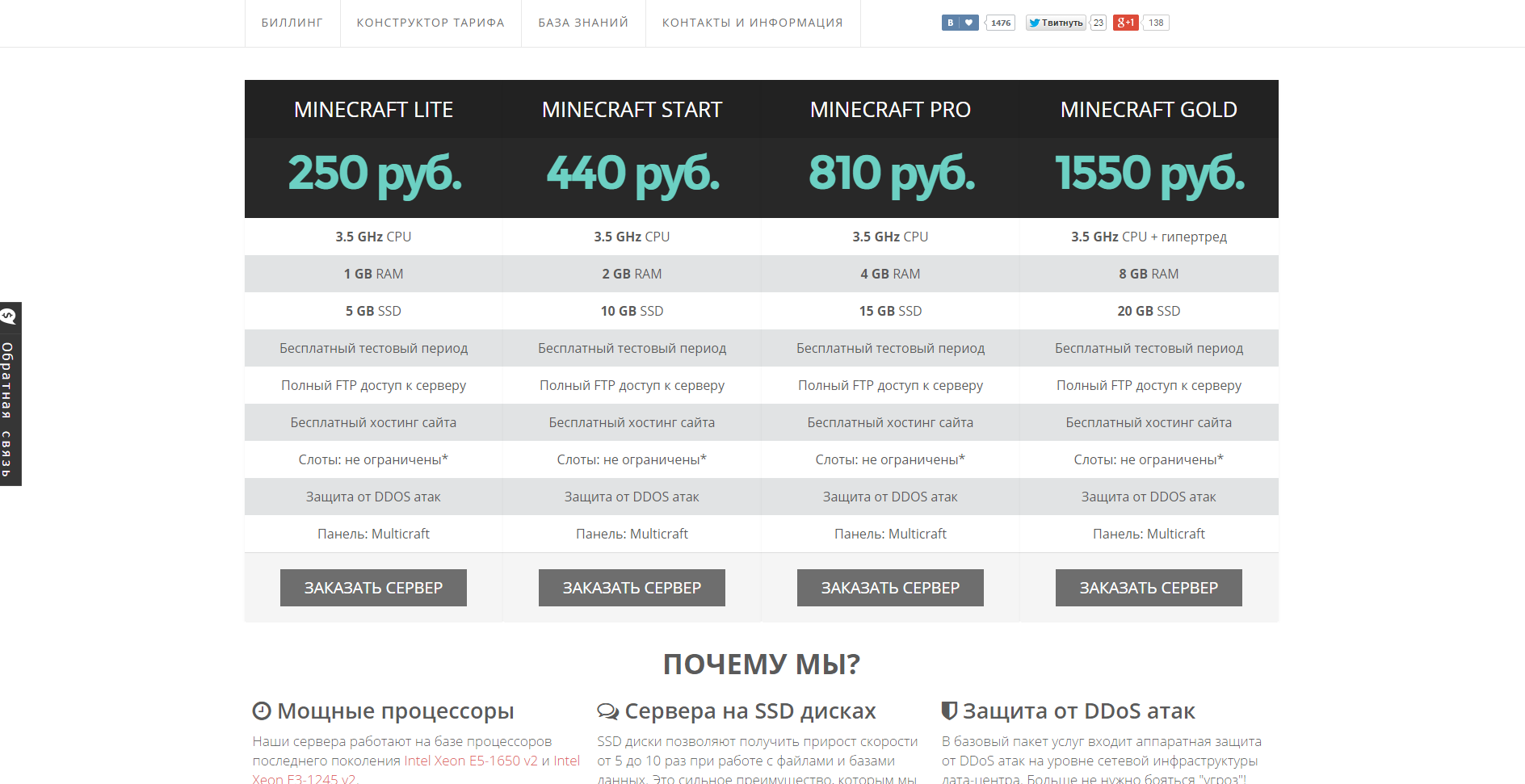This screenshot has height=784, width=1525.
Task: Open the 'Биллинг' menu item
Action: pos(292,23)
